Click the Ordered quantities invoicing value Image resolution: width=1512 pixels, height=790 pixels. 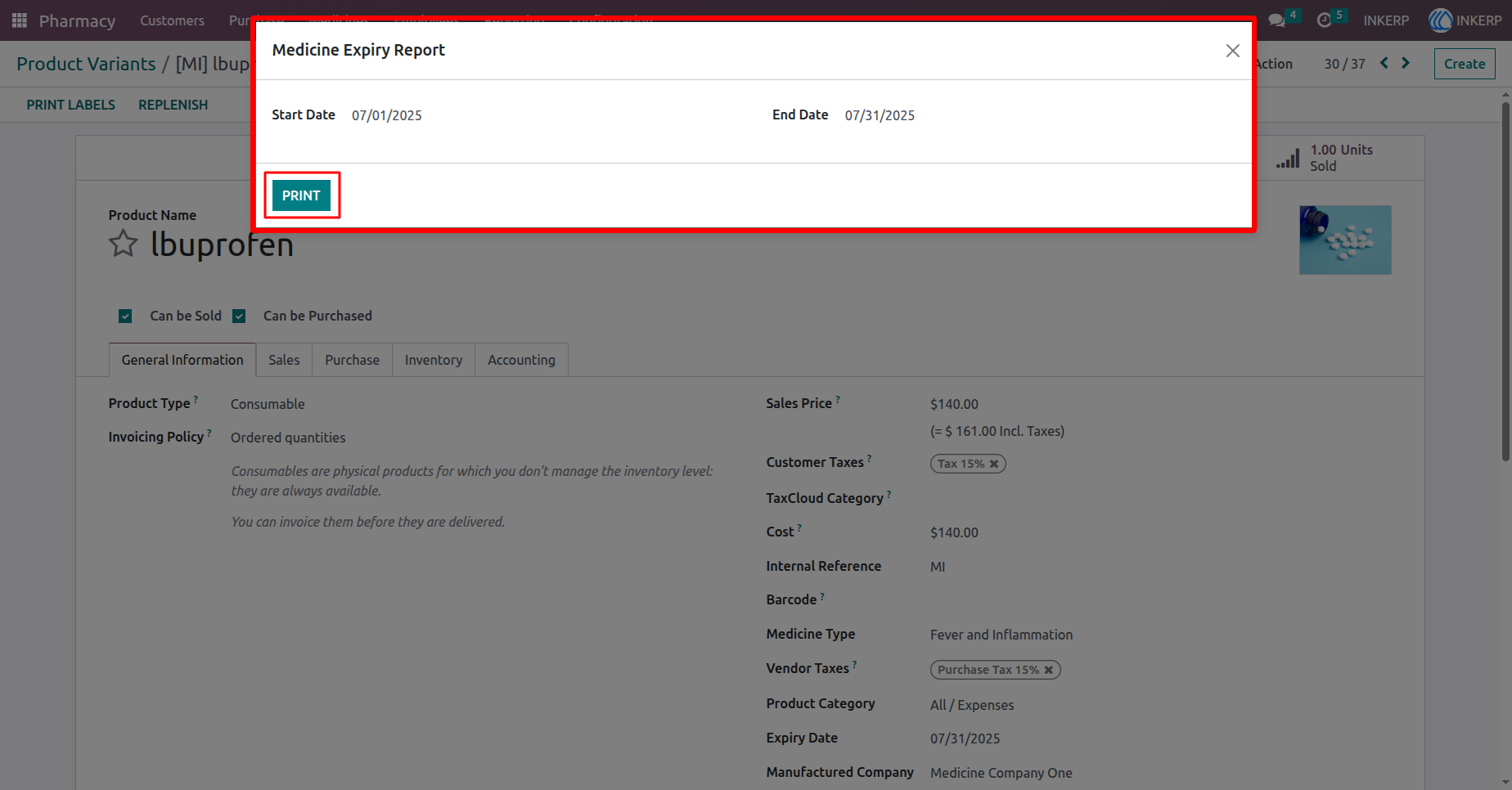pyautogui.click(x=288, y=438)
